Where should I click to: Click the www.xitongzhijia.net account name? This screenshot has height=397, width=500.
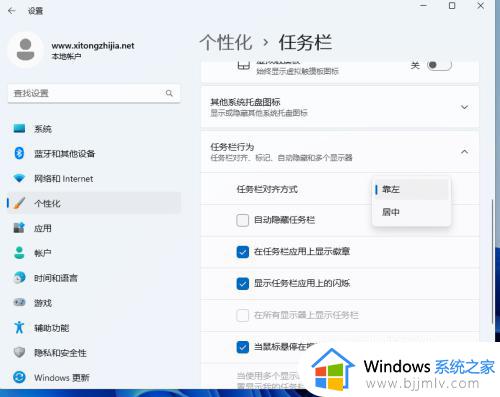[x=93, y=45]
